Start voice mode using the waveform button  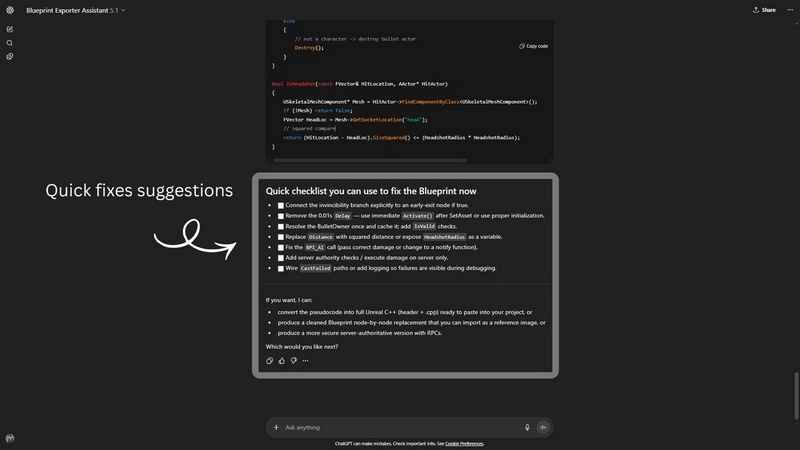point(543,427)
